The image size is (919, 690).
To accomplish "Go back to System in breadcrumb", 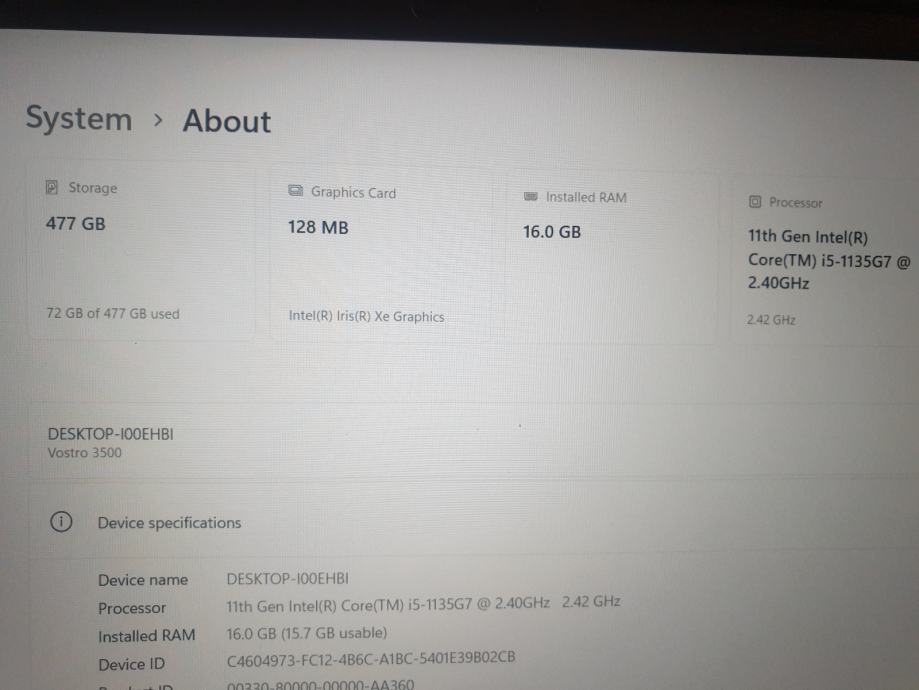I will click(79, 118).
